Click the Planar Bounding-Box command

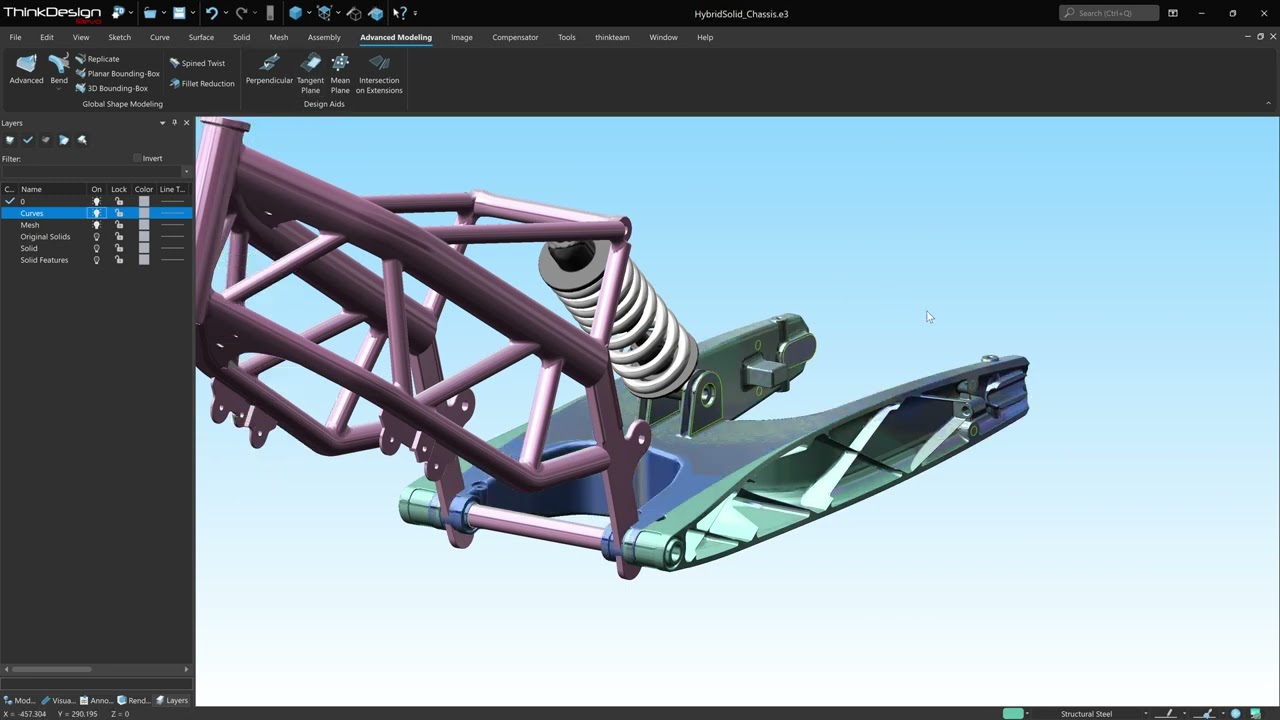(x=117, y=74)
